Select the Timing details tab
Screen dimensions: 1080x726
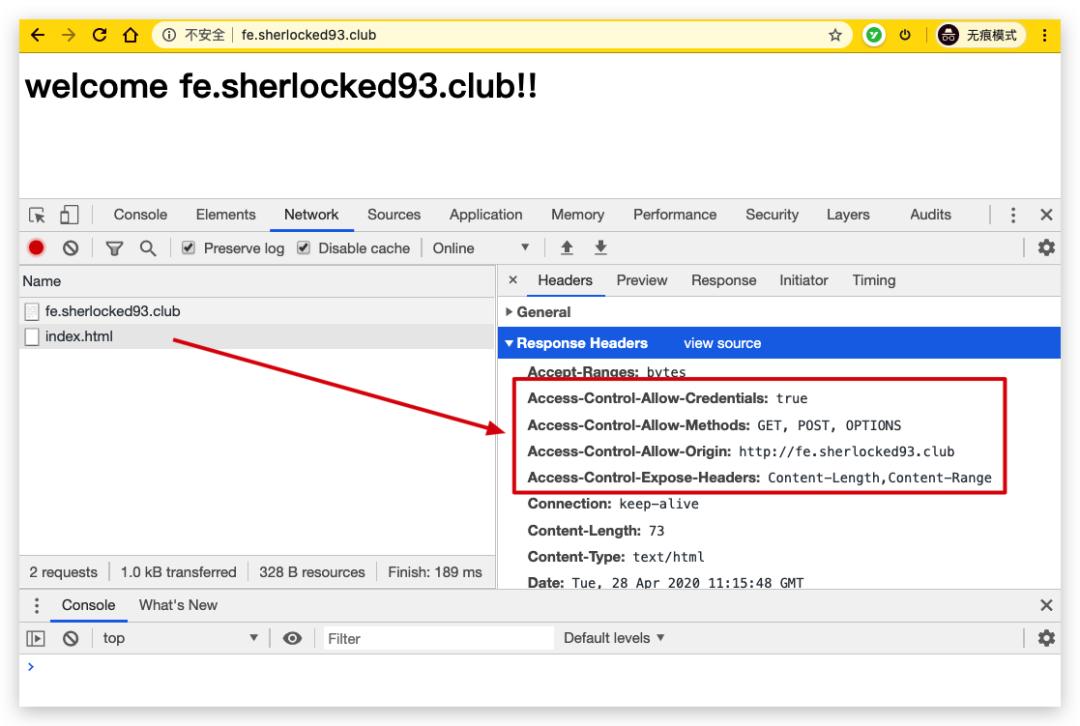coord(874,280)
